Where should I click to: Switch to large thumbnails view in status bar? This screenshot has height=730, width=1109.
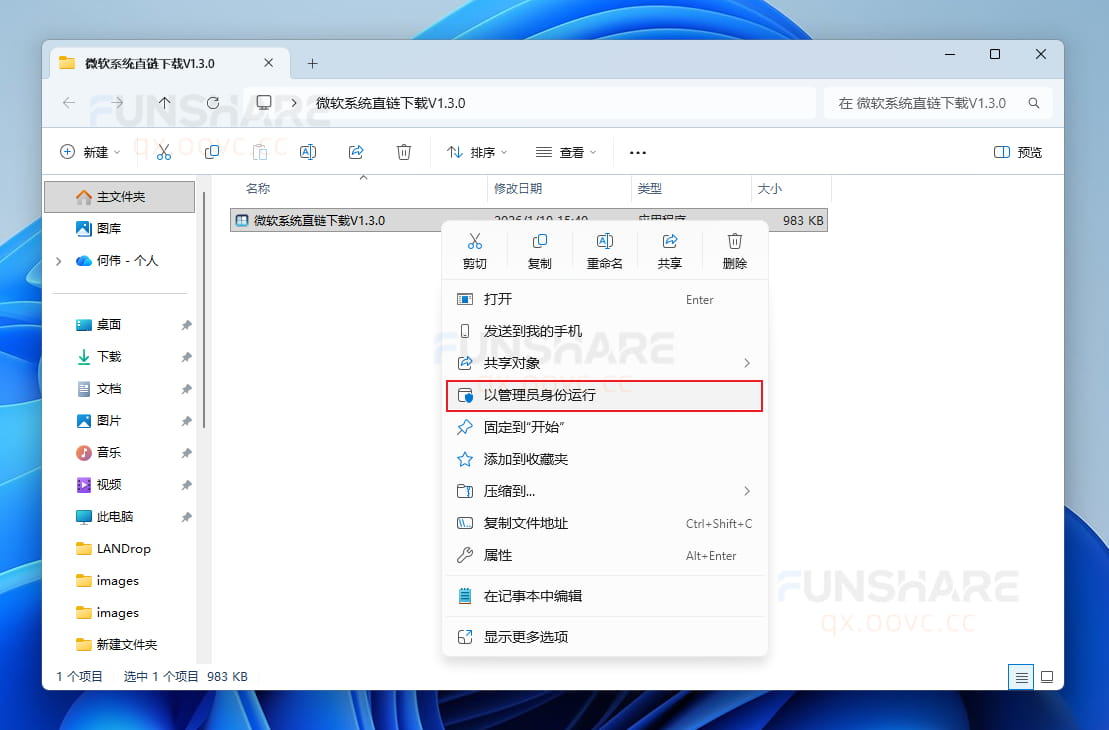click(1047, 677)
